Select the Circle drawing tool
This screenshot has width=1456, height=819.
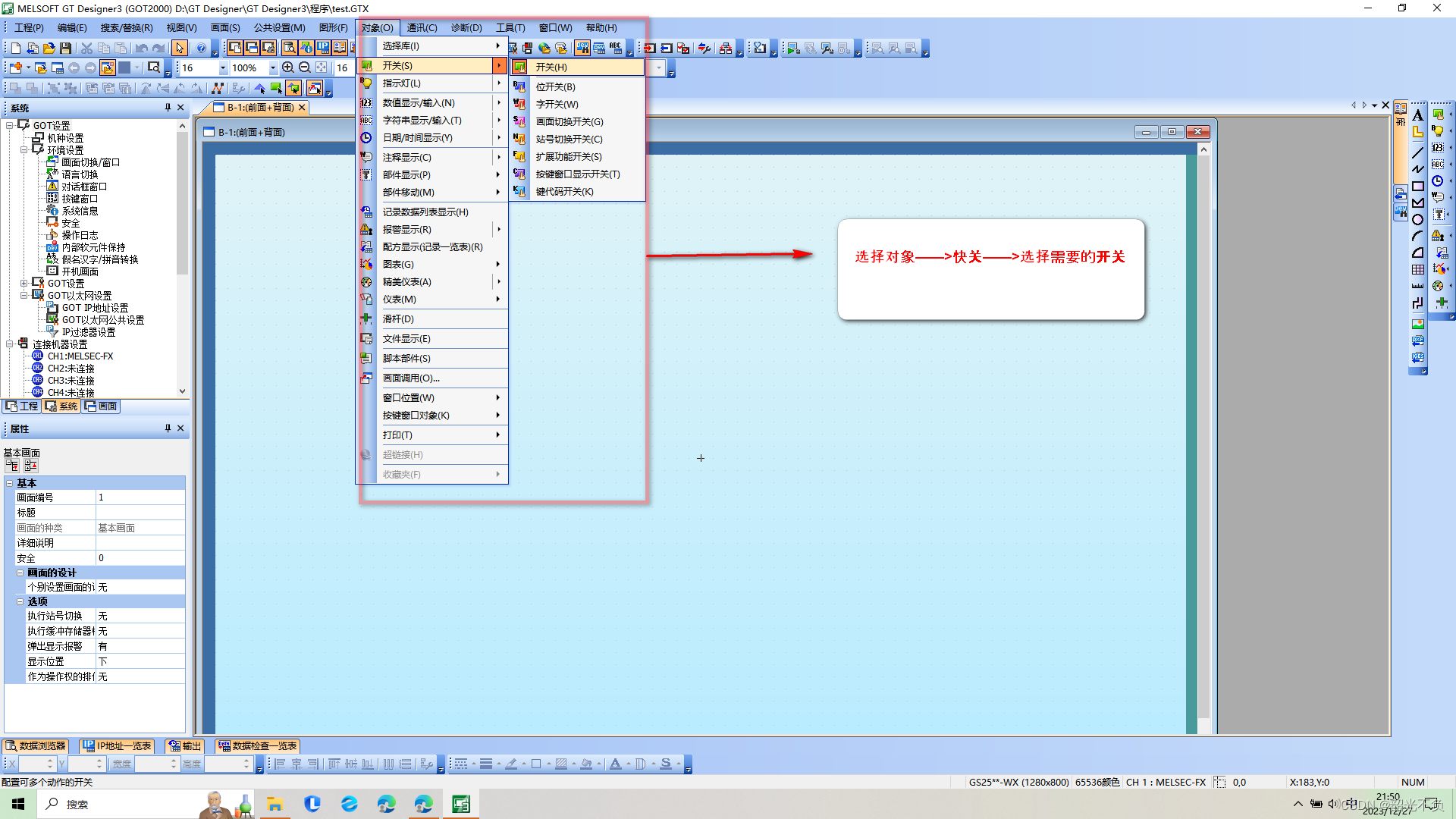(1417, 220)
